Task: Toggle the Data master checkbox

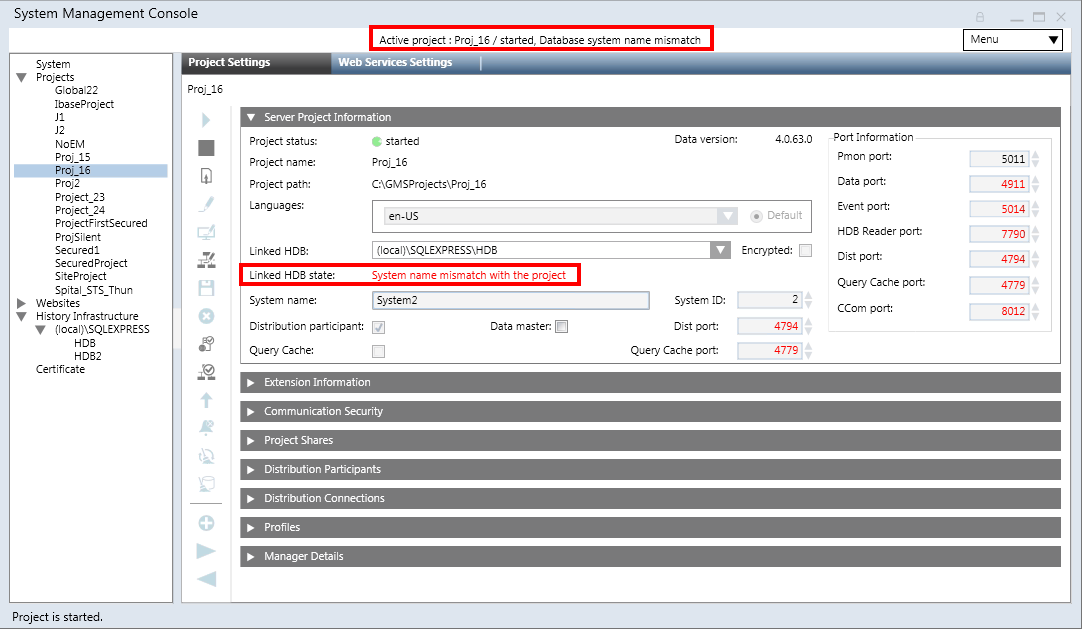Action: point(561,326)
